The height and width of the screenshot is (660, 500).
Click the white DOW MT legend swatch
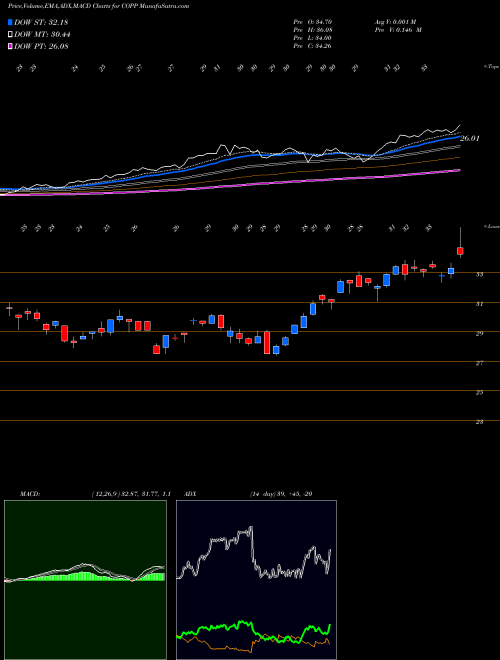(x=10, y=34)
